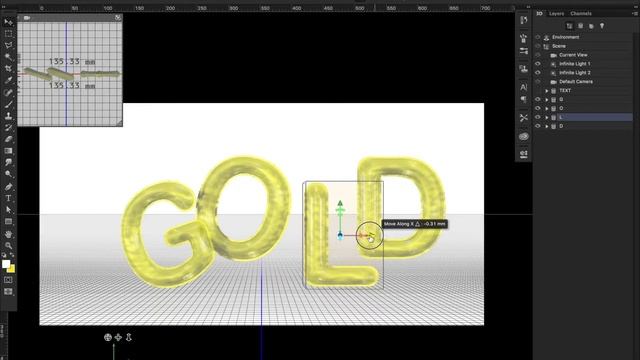Viewport: 640px width, 360px height.
Task: Hide the D mesh
Action: click(538, 126)
